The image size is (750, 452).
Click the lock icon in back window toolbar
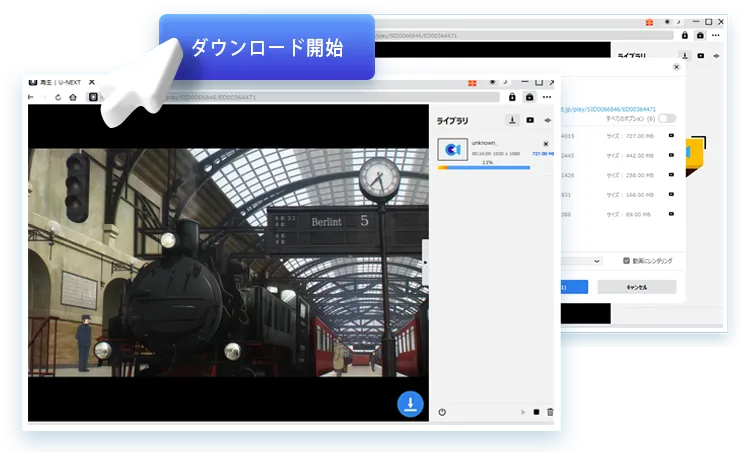(684, 35)
